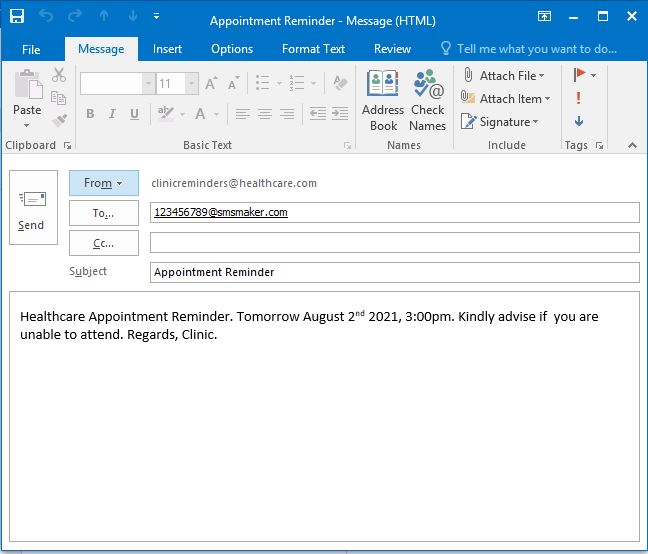The height and width of the screenshot is (554, 648).
Task: Click the Font Color A button
Action: [200, 113]
